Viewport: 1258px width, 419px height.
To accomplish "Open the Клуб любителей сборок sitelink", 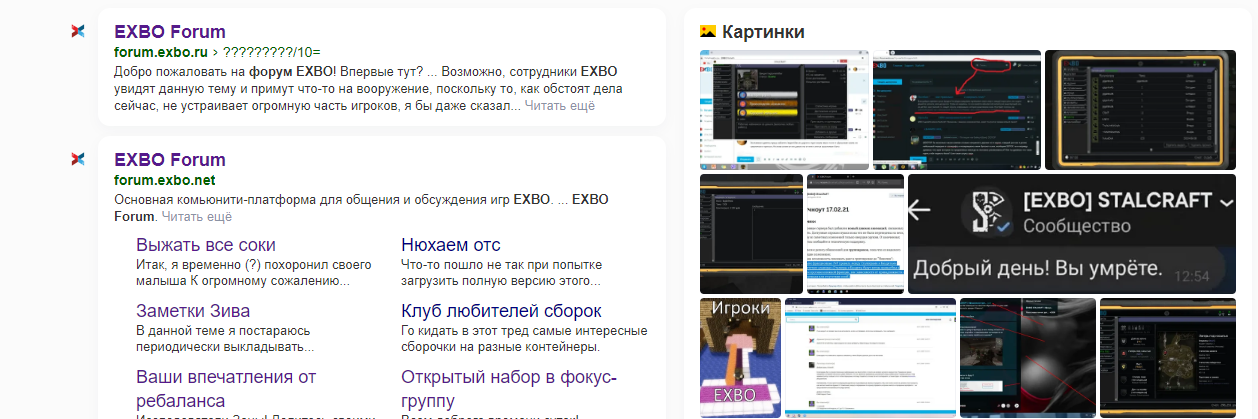I will [x=500, y=311].
